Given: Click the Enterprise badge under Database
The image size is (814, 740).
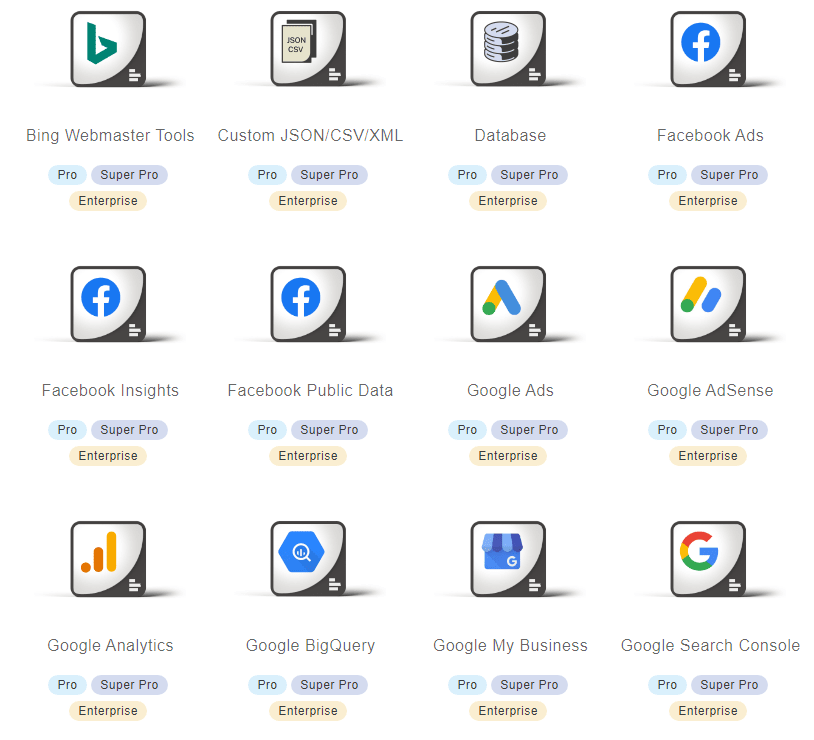Looking at the screenshot, I should click(x=508, y=201).
